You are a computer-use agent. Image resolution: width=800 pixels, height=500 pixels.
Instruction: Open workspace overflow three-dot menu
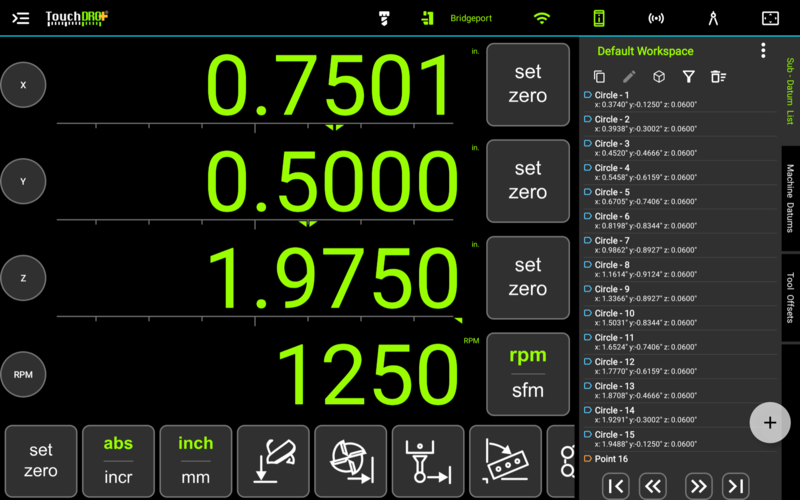point(763,51)
